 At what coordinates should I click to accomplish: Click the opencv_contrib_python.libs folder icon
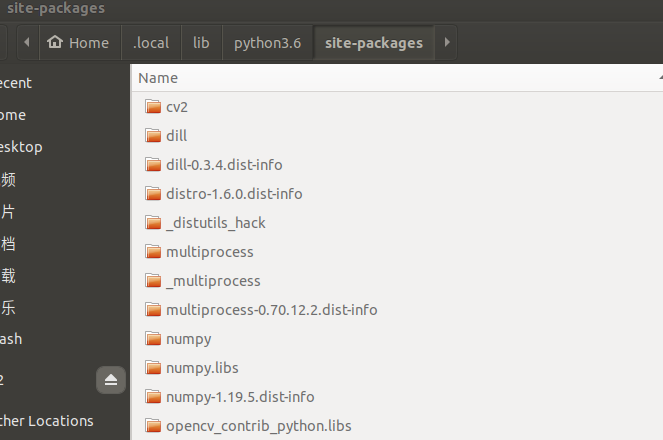pos(153,426)
